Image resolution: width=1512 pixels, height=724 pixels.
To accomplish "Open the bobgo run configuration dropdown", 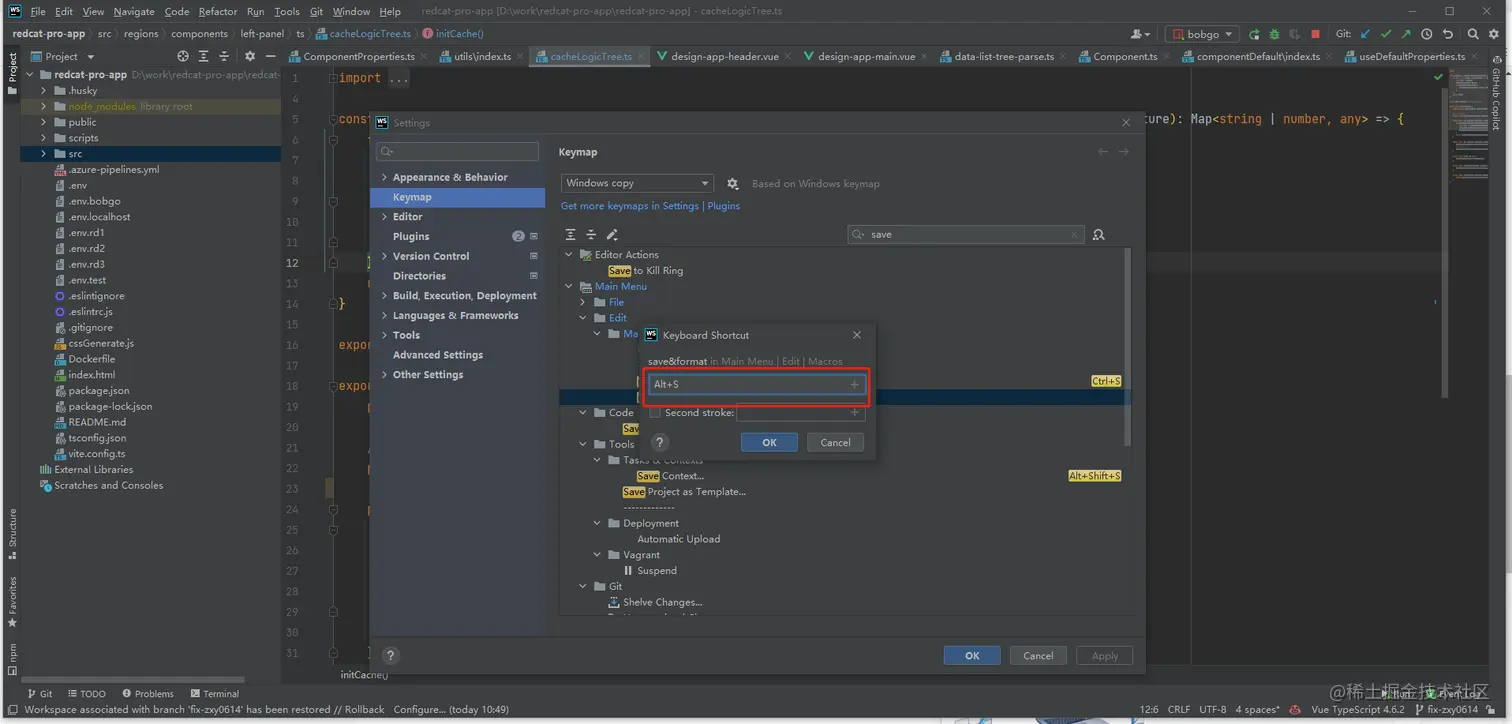I will (1202, 34).
